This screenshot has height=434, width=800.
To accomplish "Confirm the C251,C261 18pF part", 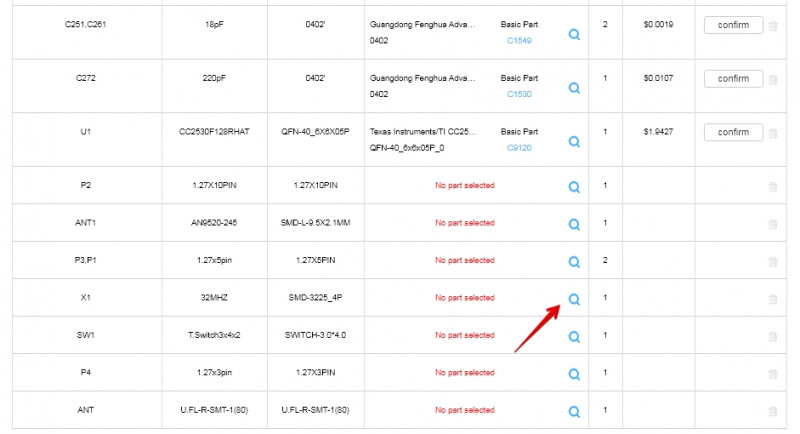I will tap(733, 25).
